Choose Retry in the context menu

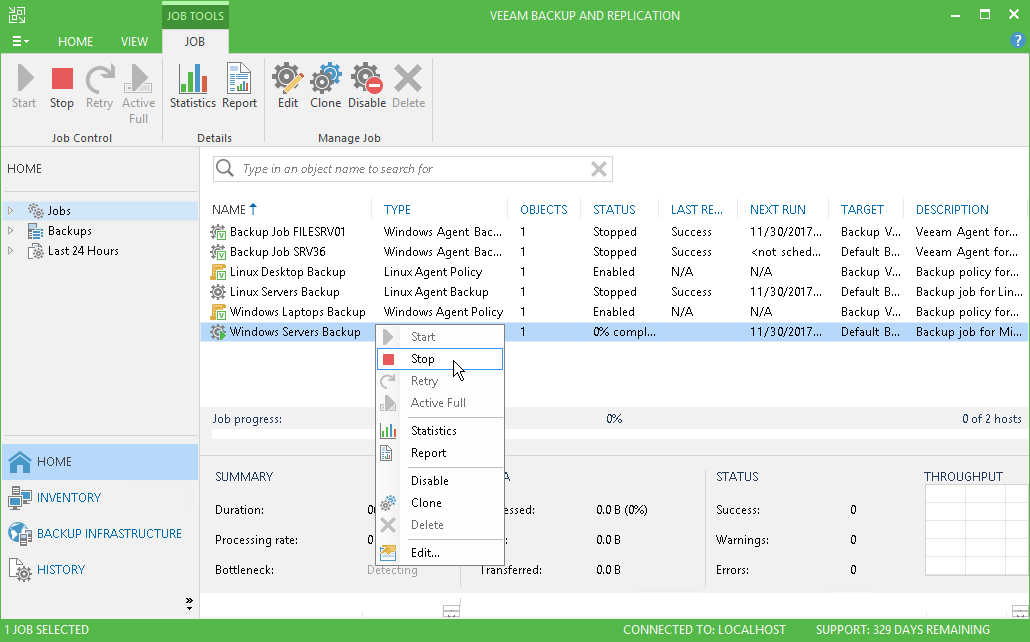(x=440, y=381)
